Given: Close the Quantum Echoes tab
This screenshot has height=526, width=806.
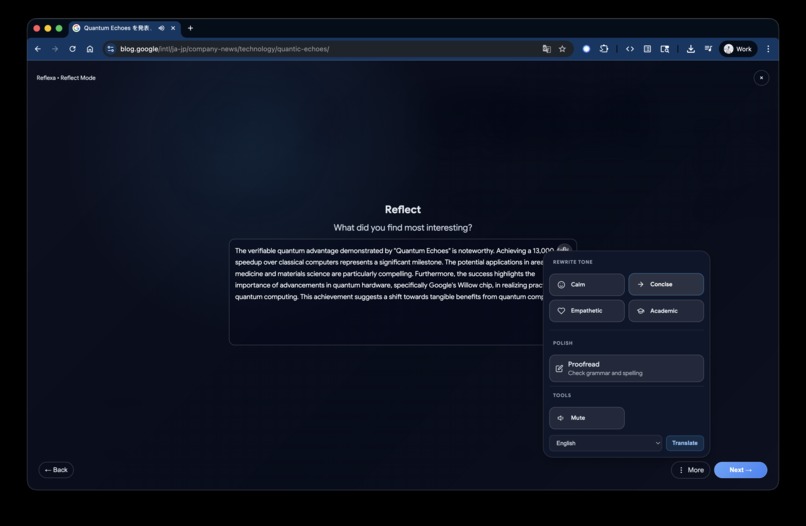Looking at the screenshot, I should coord(173,28).
